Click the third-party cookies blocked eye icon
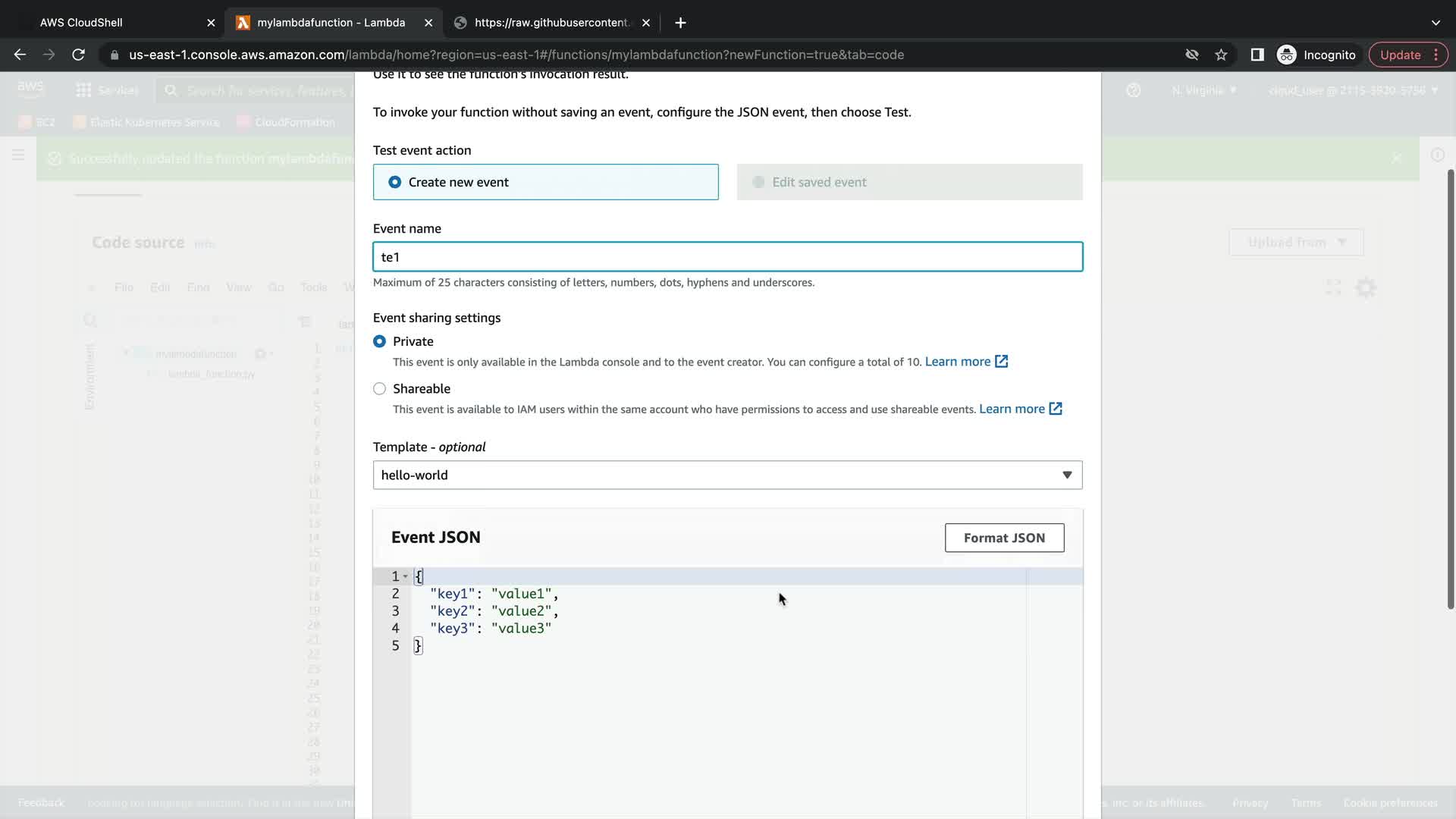Viewport: 1456px width, 819px height. click(1192, 55)
